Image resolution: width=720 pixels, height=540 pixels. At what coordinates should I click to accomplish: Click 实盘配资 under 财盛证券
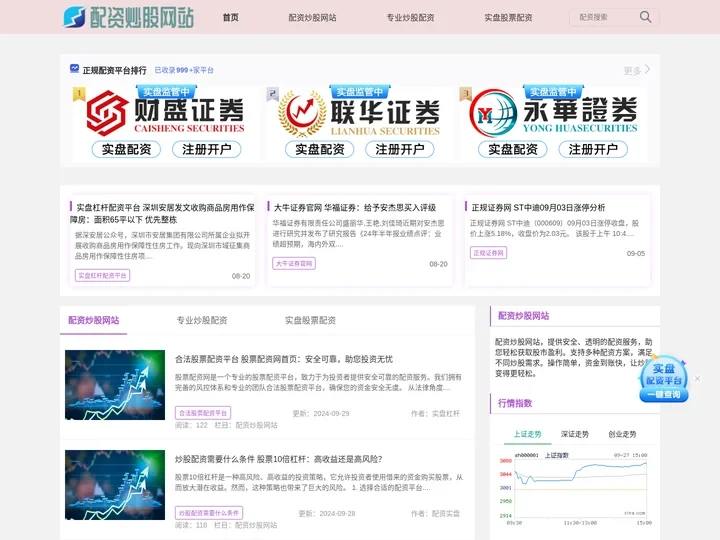click(126, 149)
